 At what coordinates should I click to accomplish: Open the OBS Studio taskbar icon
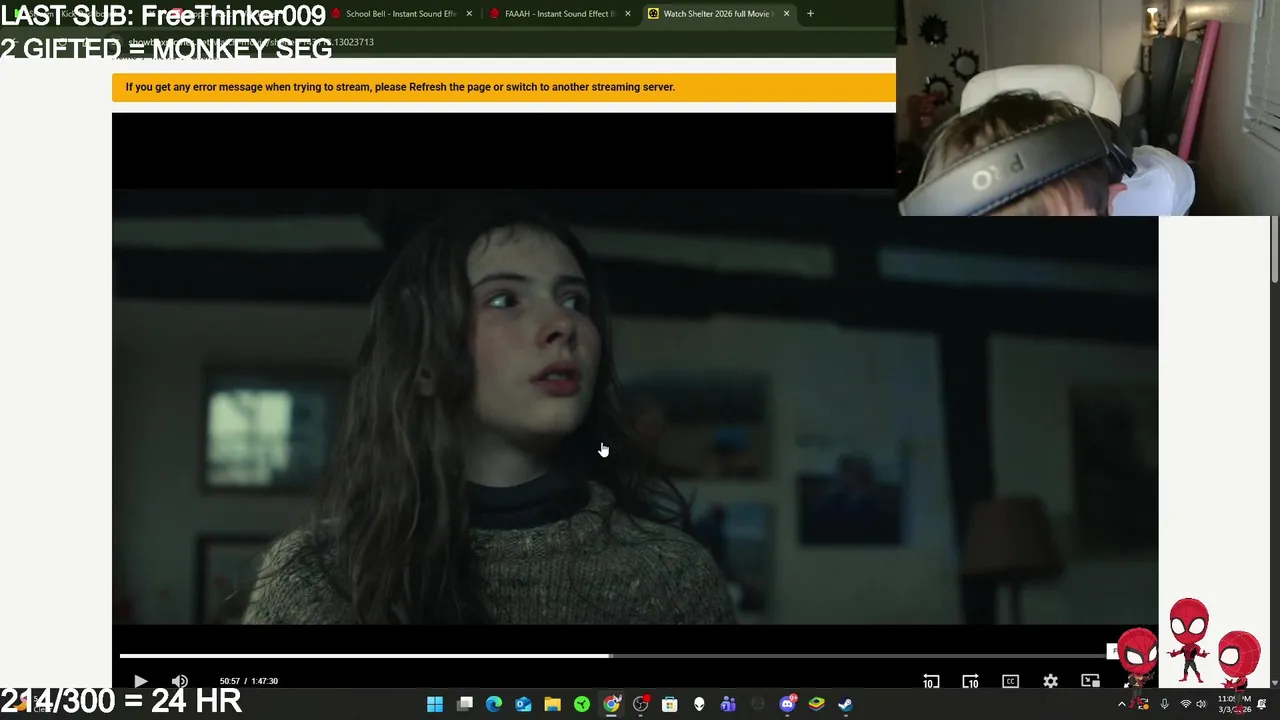641,705
